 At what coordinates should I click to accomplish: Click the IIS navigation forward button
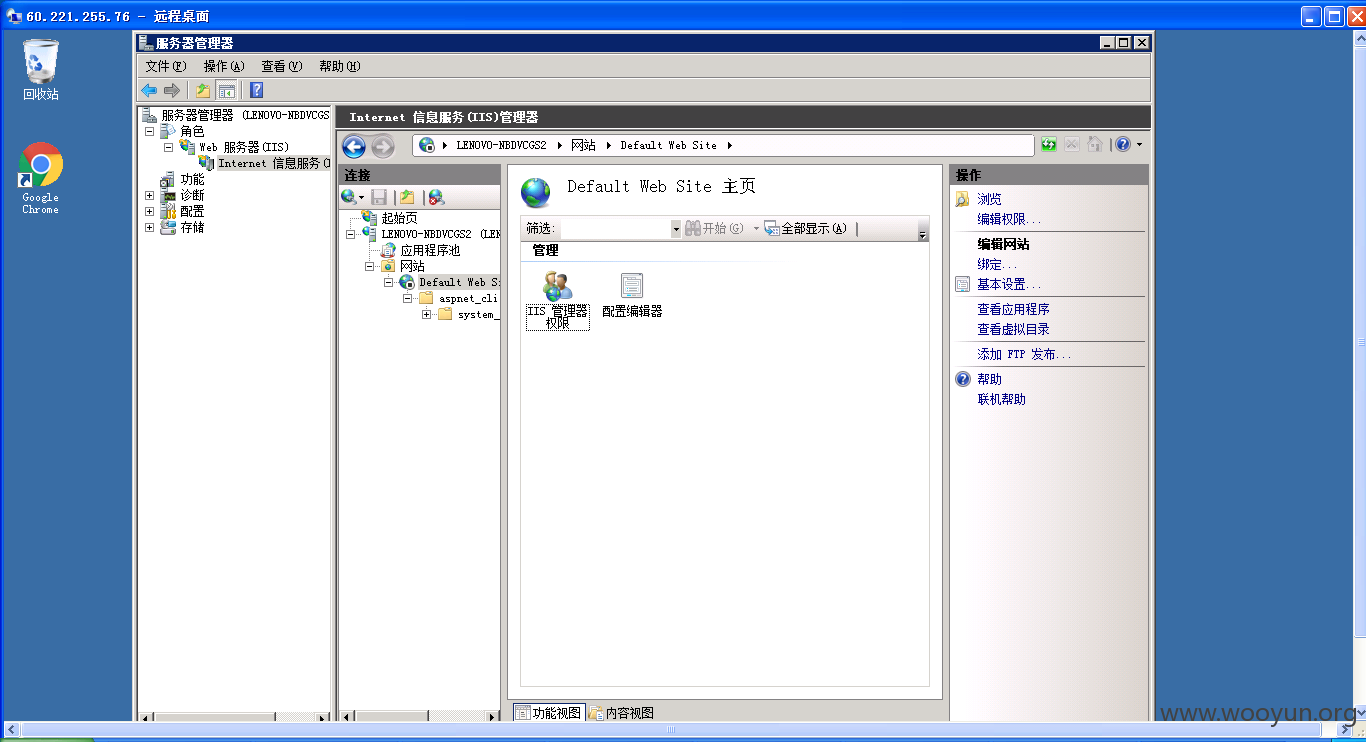(383, 147)
